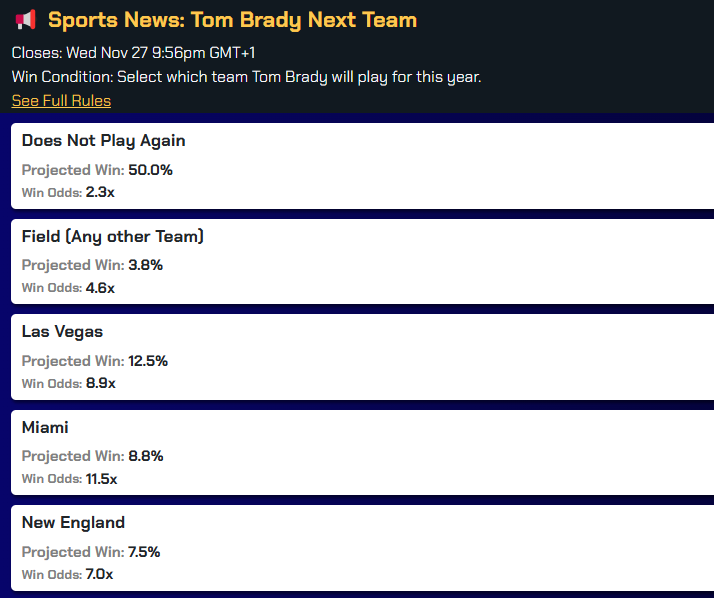Click the 12.5% projected win for Las Vegas

coord(148,361)
